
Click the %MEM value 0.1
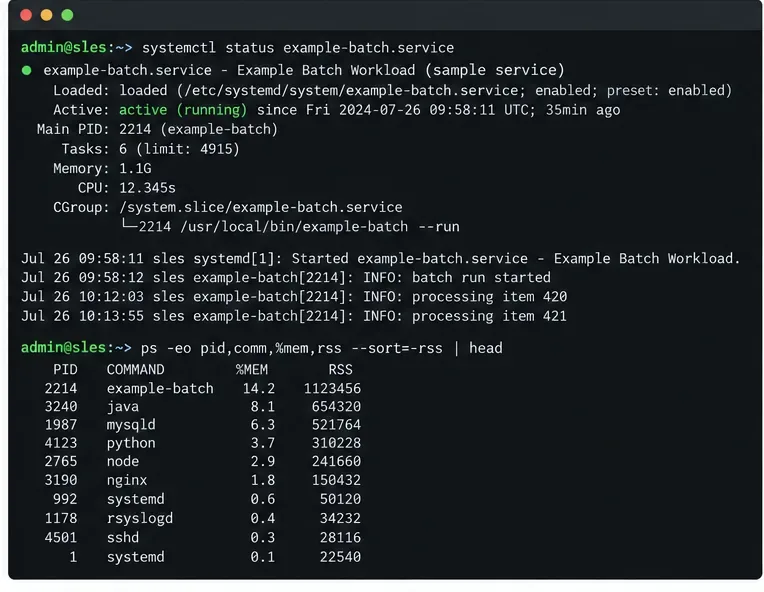click(263, 557)
